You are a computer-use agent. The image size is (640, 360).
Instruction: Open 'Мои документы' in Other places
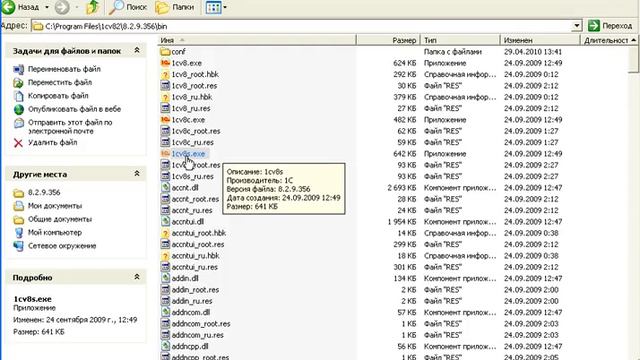coord(55,206)
